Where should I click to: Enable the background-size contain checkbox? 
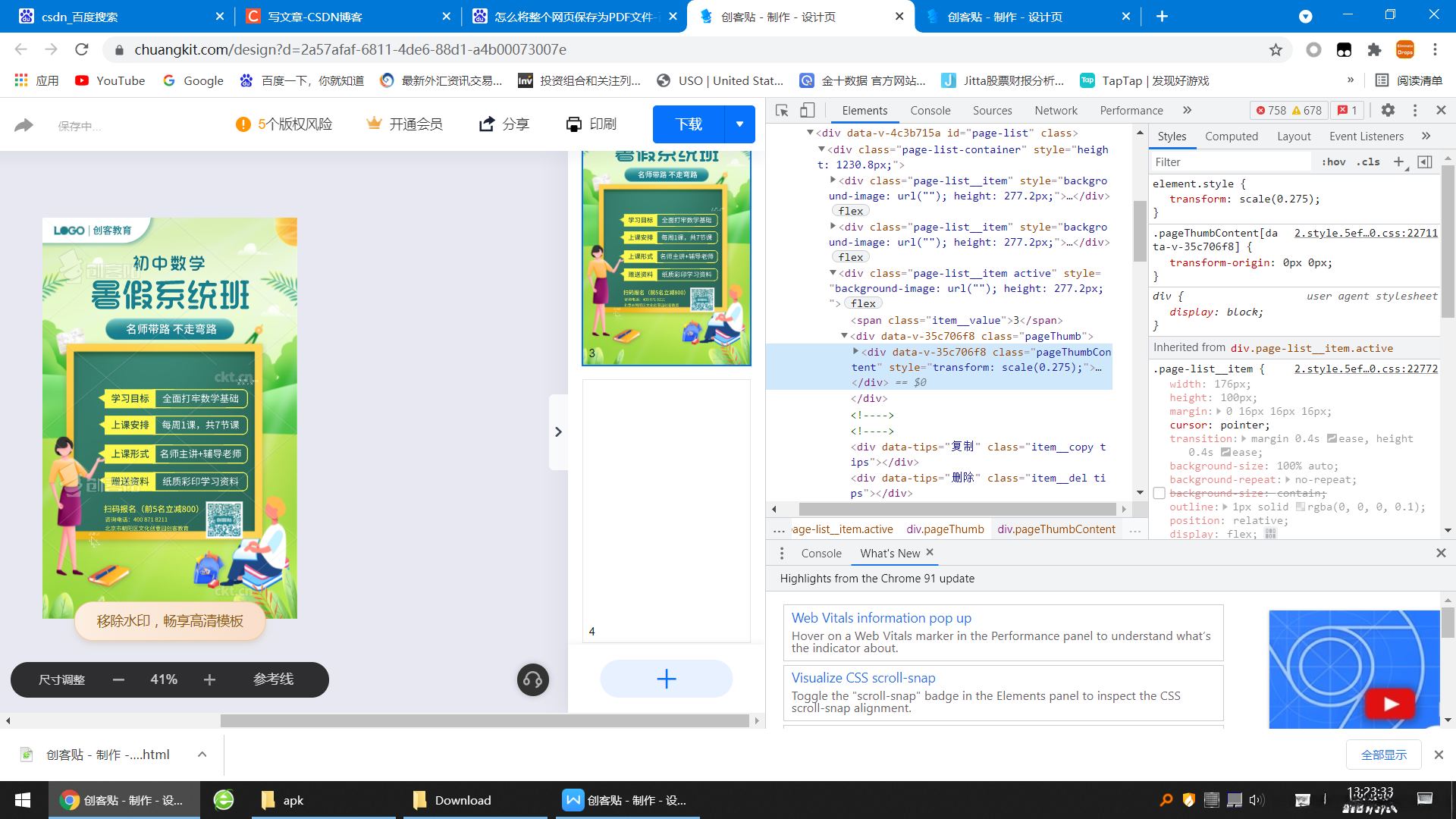[x=1159, y=494]
